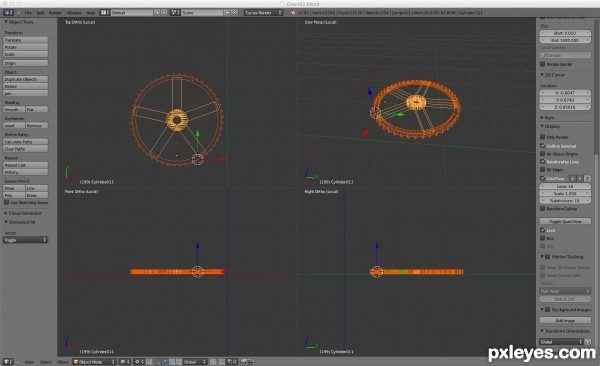
Task: Toggle the quad view Lock checkbox
Action: point(543,230)
